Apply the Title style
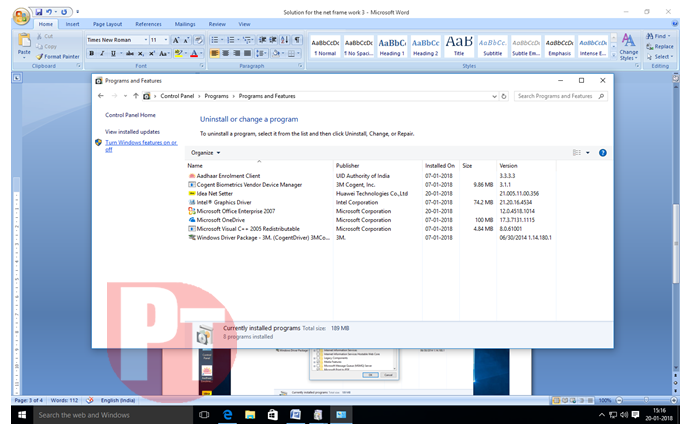This screenshot has height=431, width=690. point(459,47)
